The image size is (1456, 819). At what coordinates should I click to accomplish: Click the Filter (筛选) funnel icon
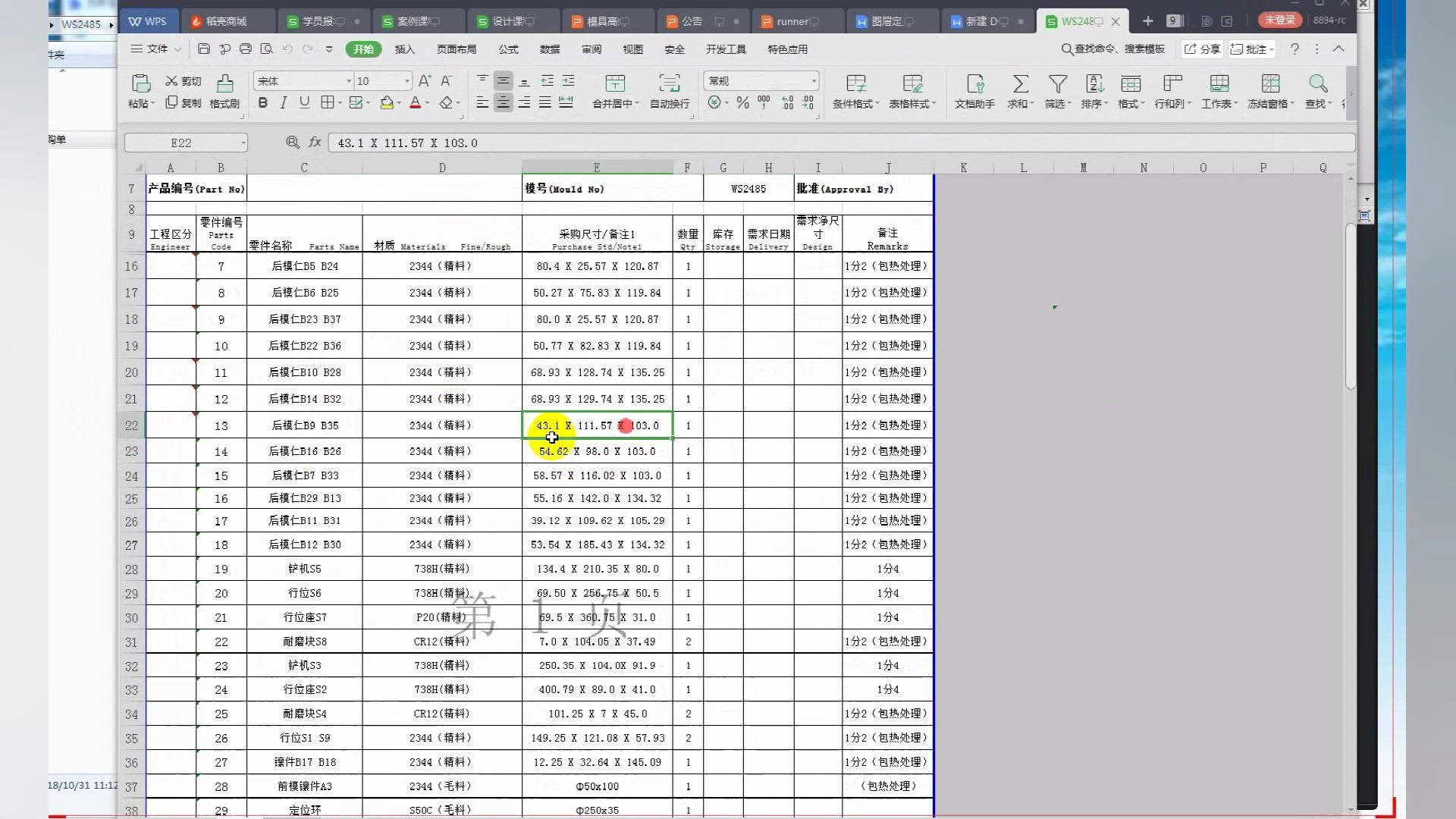coord(1057,84)
